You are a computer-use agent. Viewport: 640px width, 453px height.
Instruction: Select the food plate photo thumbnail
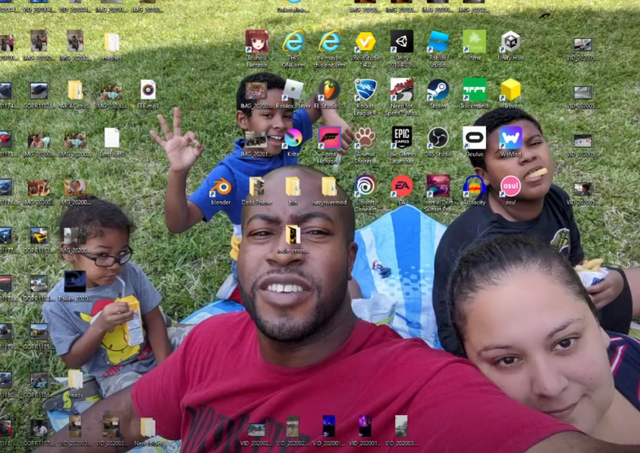[x=75, y=187]
